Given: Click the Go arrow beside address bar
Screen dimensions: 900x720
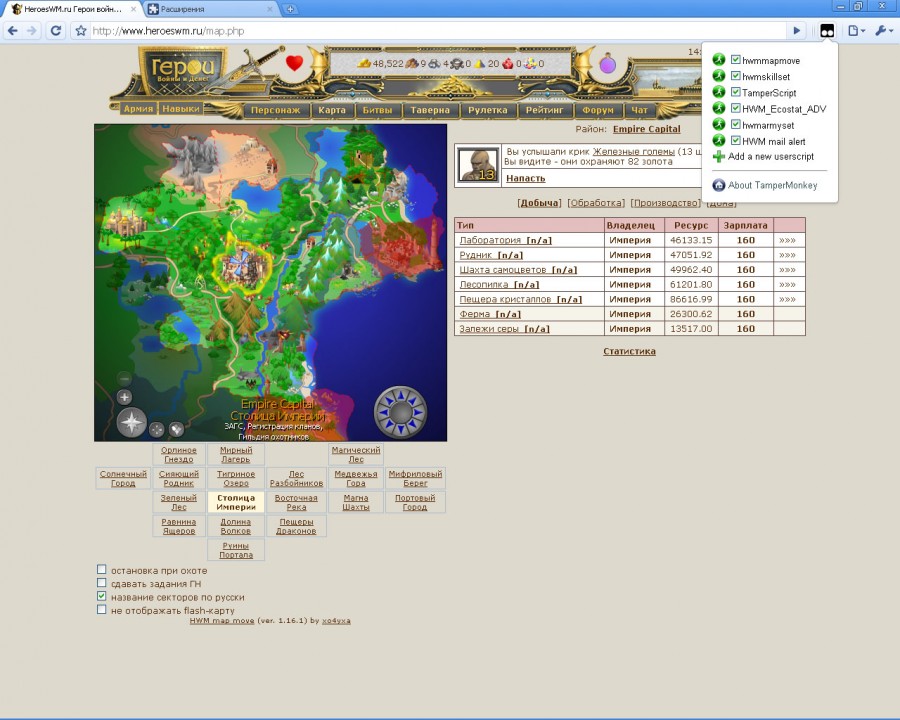Looking at the screenshot, I should (x=796, y=30).
